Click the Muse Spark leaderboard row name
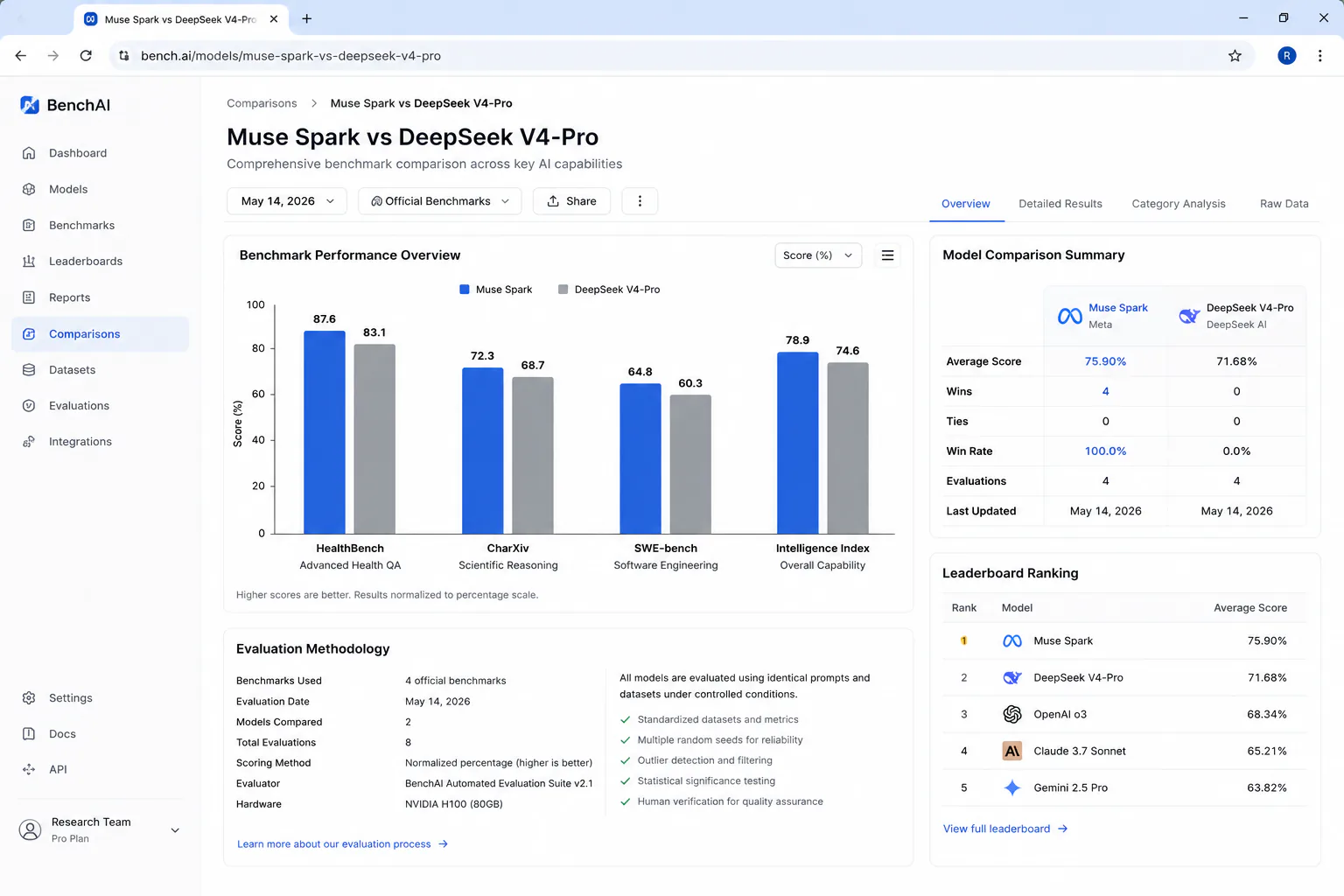The image size is (1344, 896). [x=1062, y=640]
